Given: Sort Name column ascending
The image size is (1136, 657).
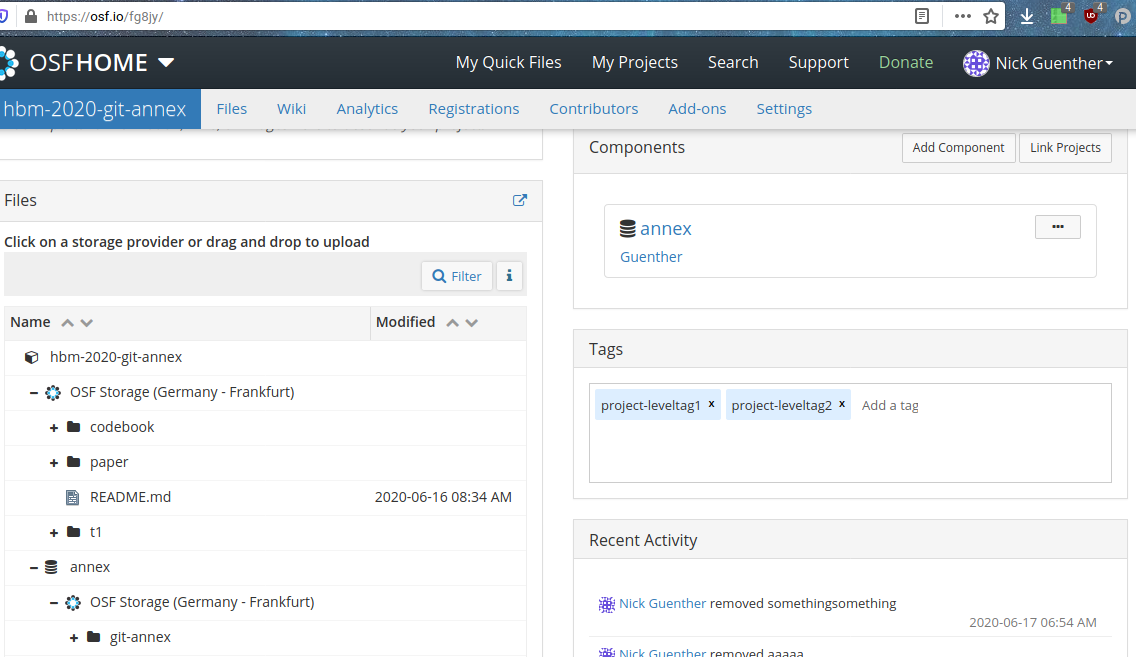Looking at the screenshot, I should tap(67, 322).
